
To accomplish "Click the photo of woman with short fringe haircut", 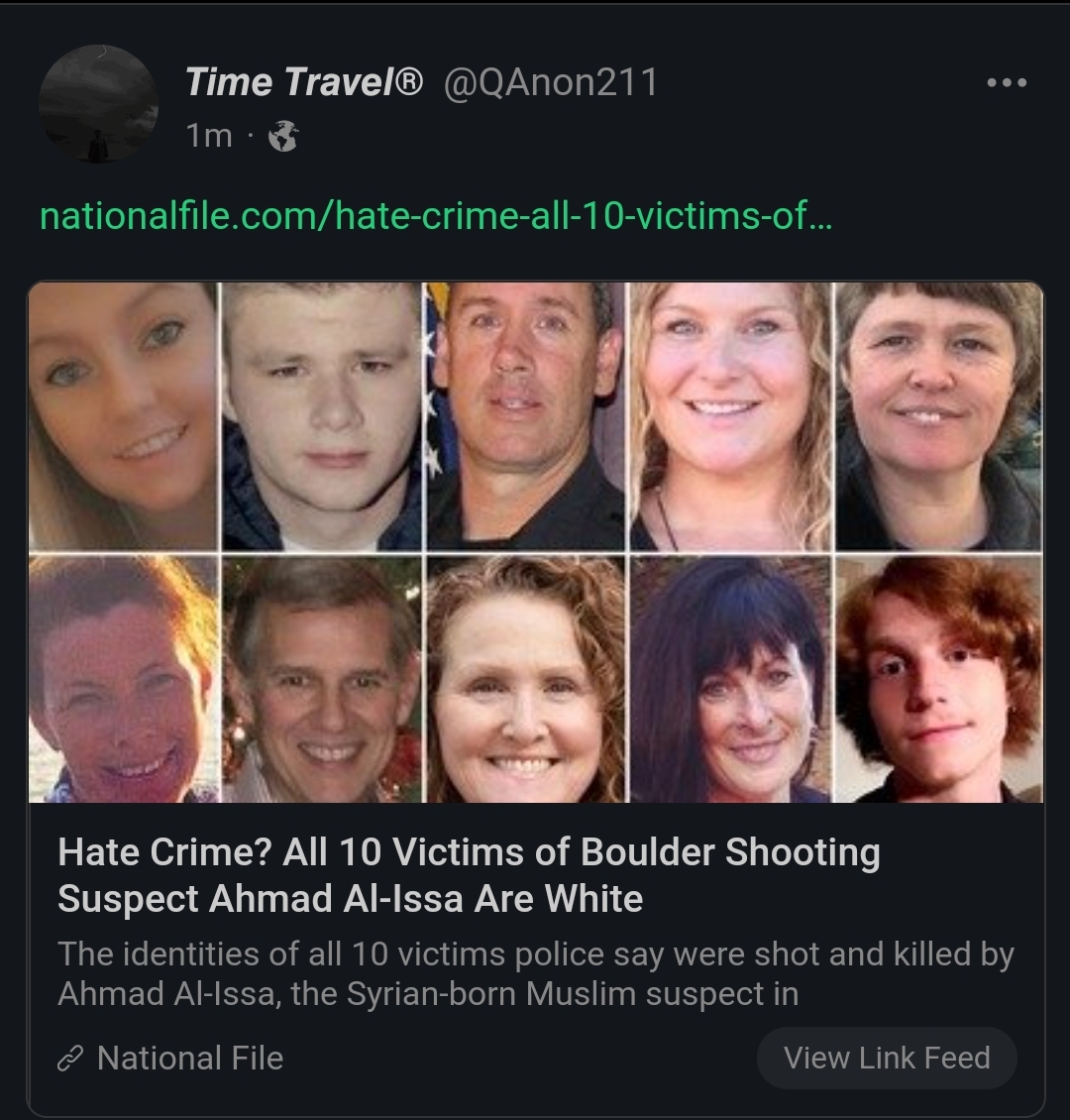I will click(939, 416).
